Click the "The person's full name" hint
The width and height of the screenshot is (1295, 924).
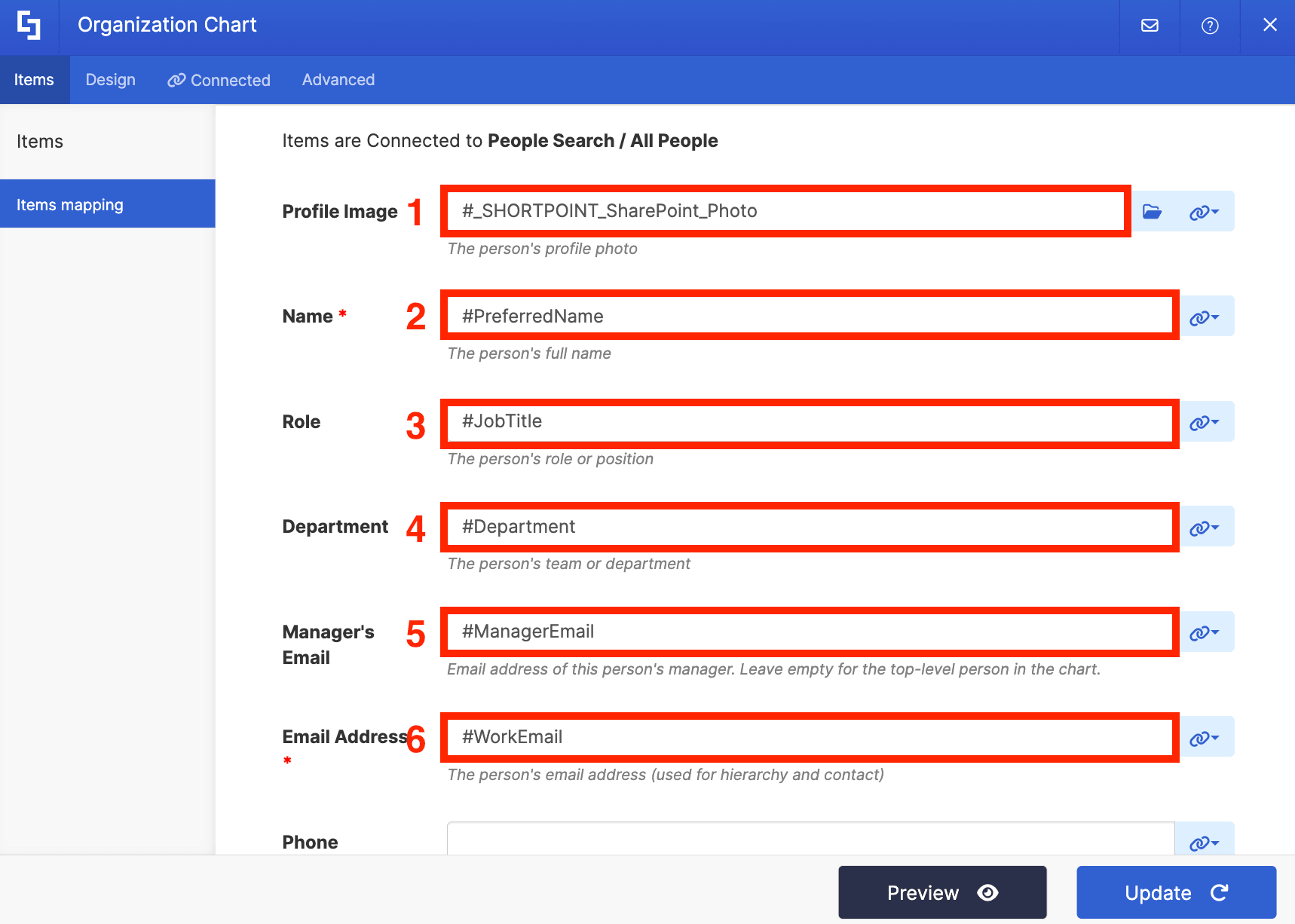(x=529, y=353)
